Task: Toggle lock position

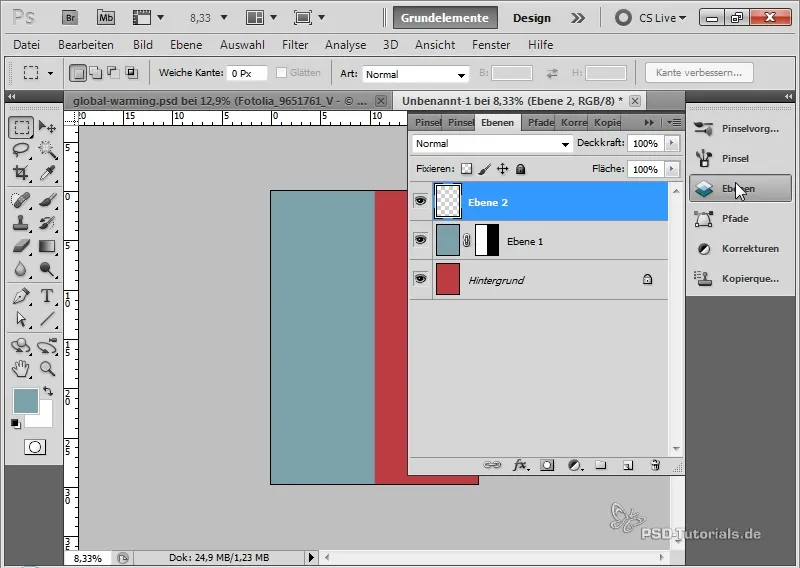Action: point(503,169)
